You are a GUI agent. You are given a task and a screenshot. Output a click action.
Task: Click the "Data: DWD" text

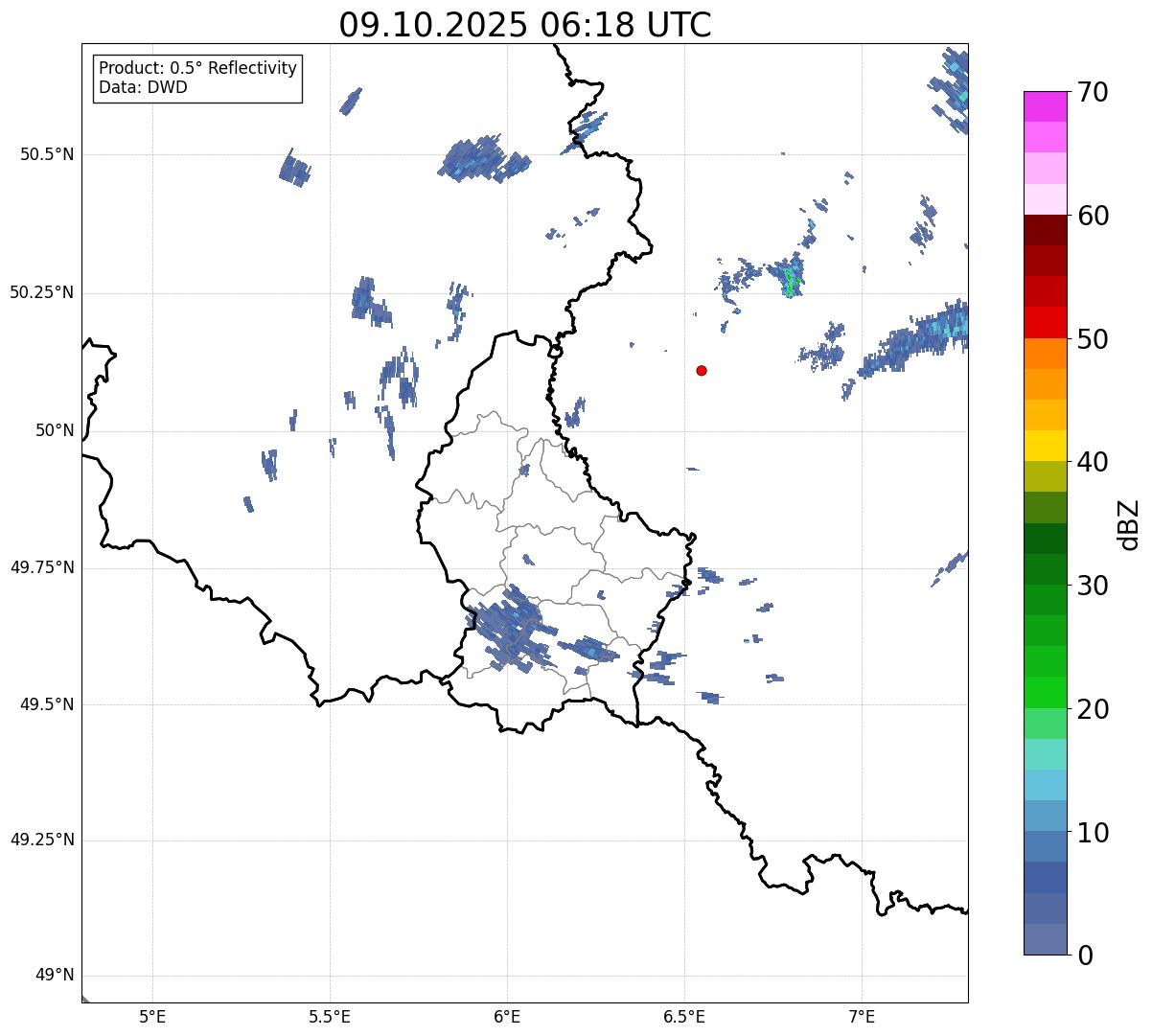pyautogui.click(x=144, y=87)
